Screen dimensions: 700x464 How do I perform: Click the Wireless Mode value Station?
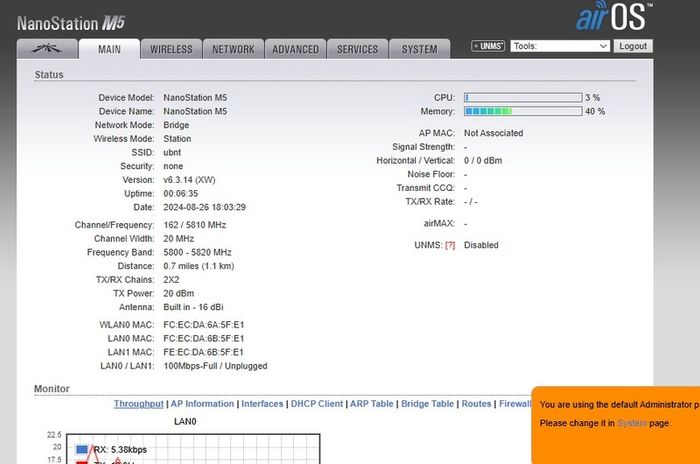click(177, 139)
